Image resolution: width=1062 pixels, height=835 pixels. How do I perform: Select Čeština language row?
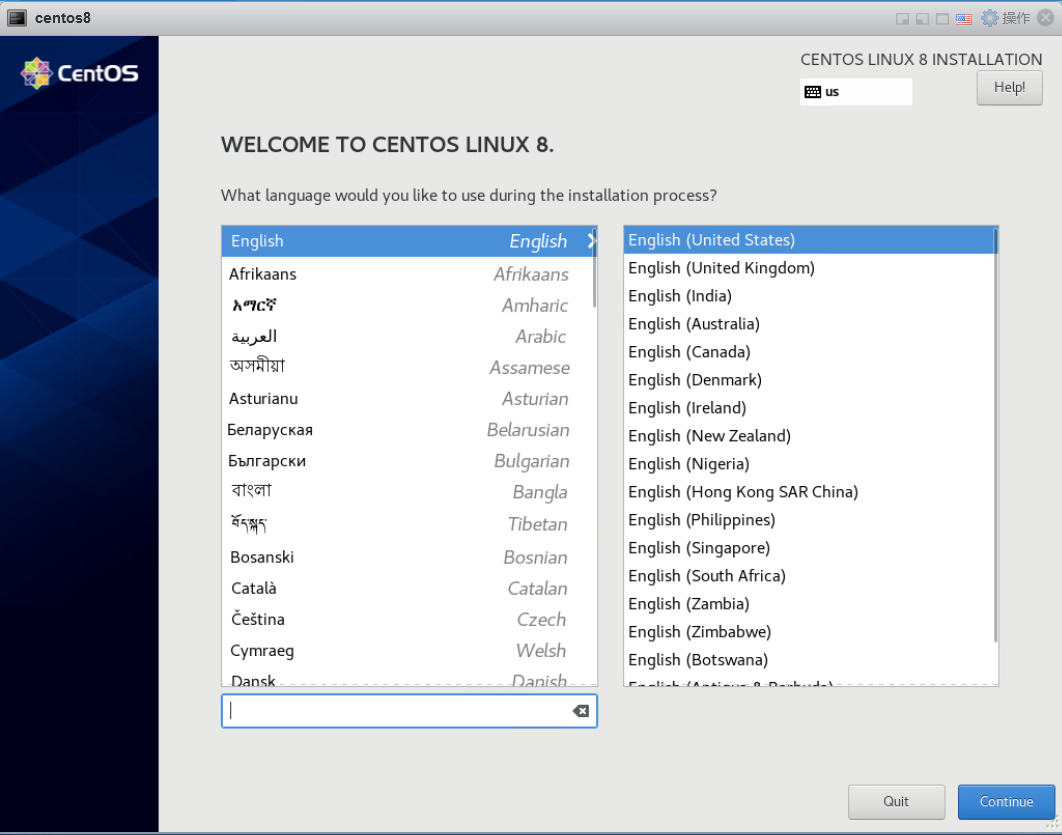pos(409,620)
